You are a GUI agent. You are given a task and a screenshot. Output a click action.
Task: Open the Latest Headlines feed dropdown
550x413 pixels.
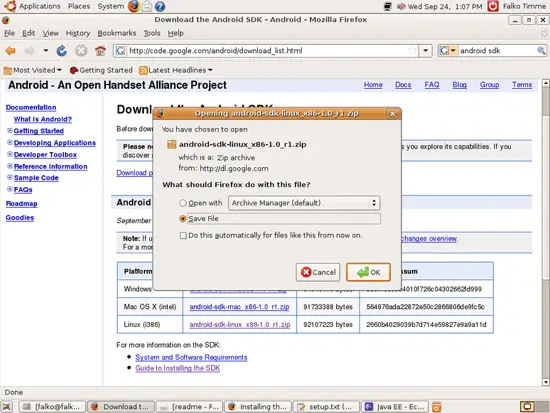[x=176, y=70]
